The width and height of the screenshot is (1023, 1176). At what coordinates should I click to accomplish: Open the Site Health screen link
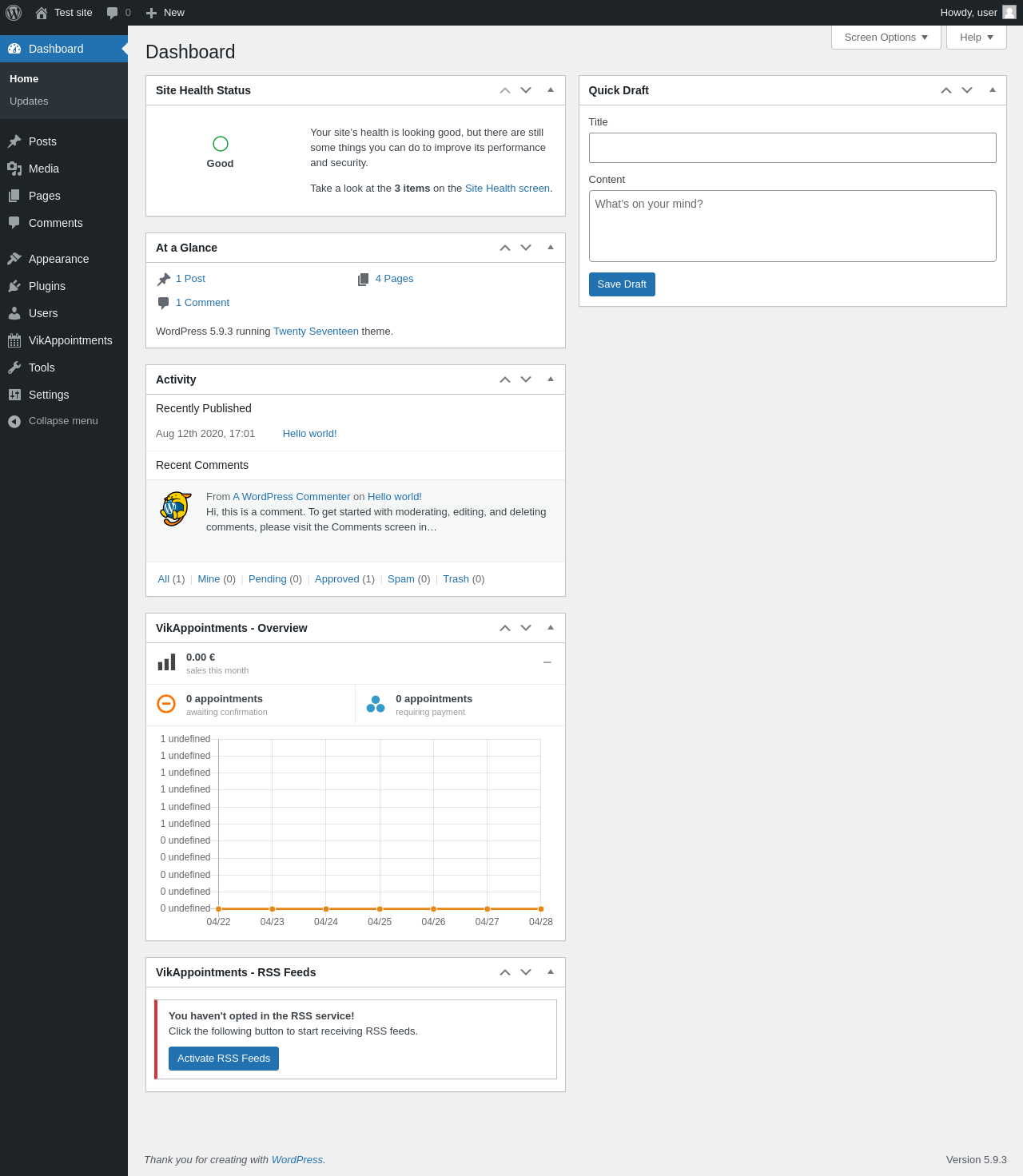coord(508,189)
